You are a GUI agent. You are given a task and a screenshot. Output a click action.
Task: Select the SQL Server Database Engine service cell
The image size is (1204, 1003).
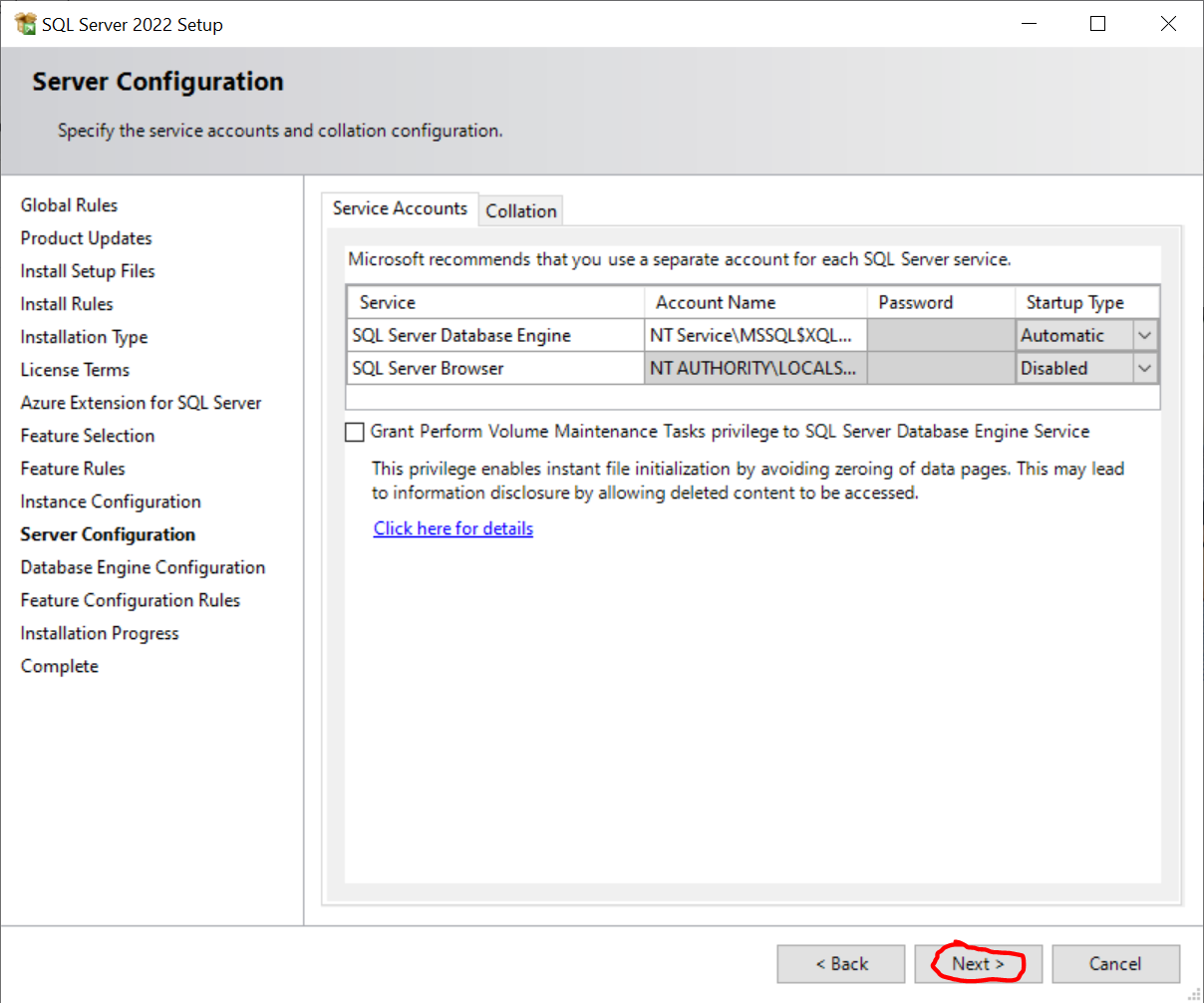coord(495,336)
